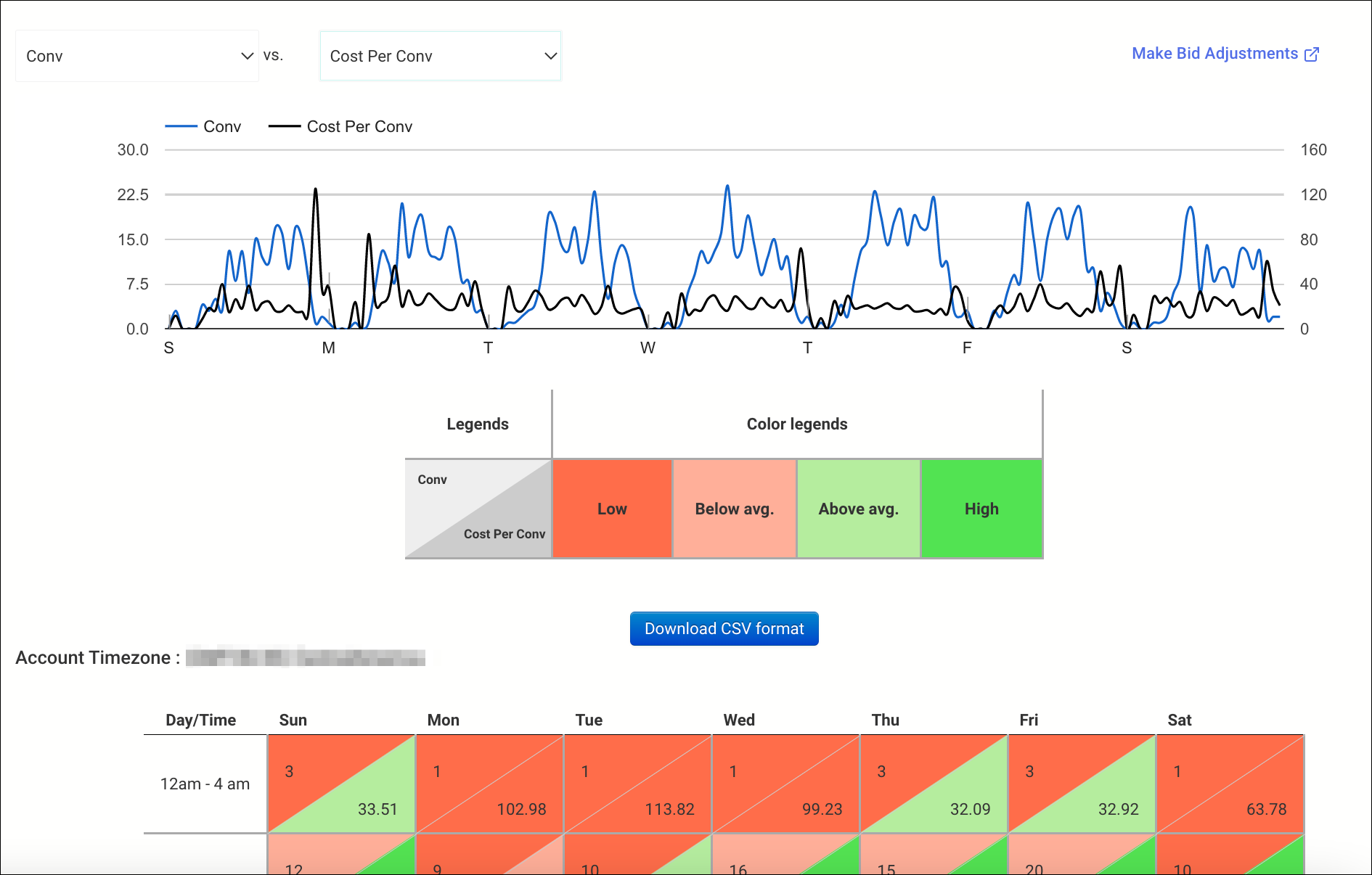Select the Saturday cell showing 63.78

pyautogui.click(x=1230, y=784)
